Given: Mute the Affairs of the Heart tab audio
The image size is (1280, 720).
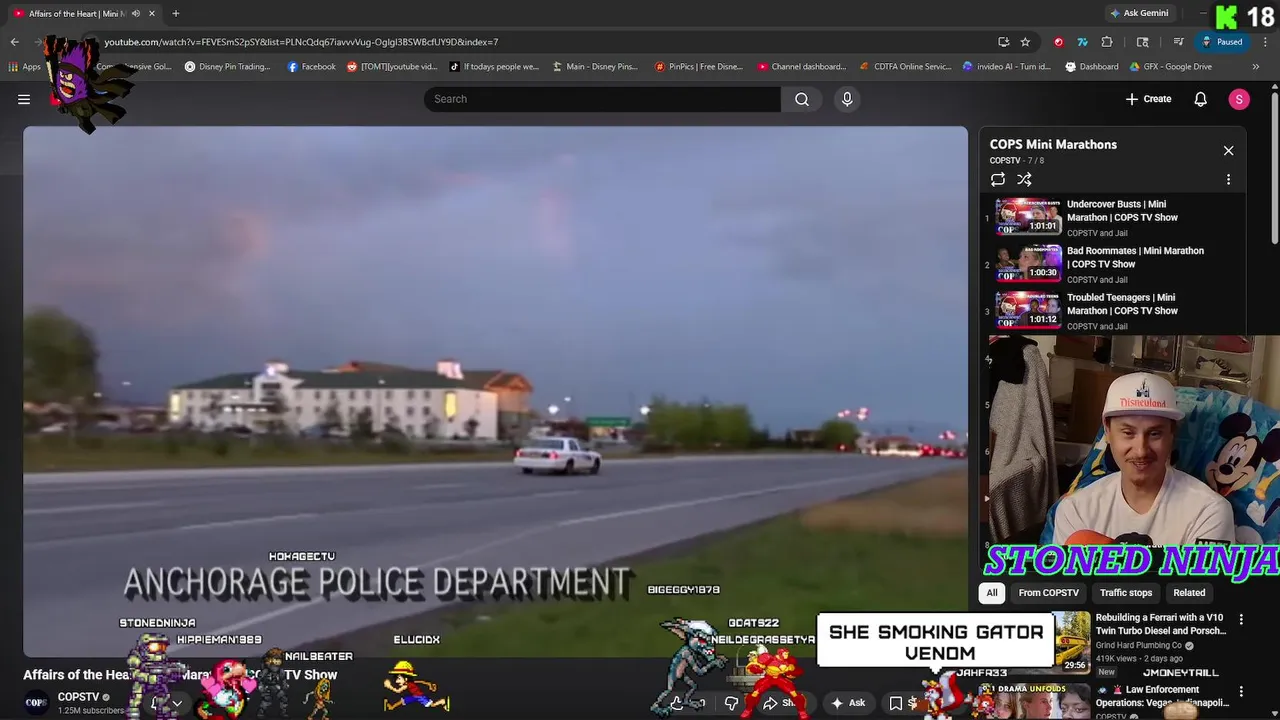Looking at the screenshot, I should coord(136,13).
